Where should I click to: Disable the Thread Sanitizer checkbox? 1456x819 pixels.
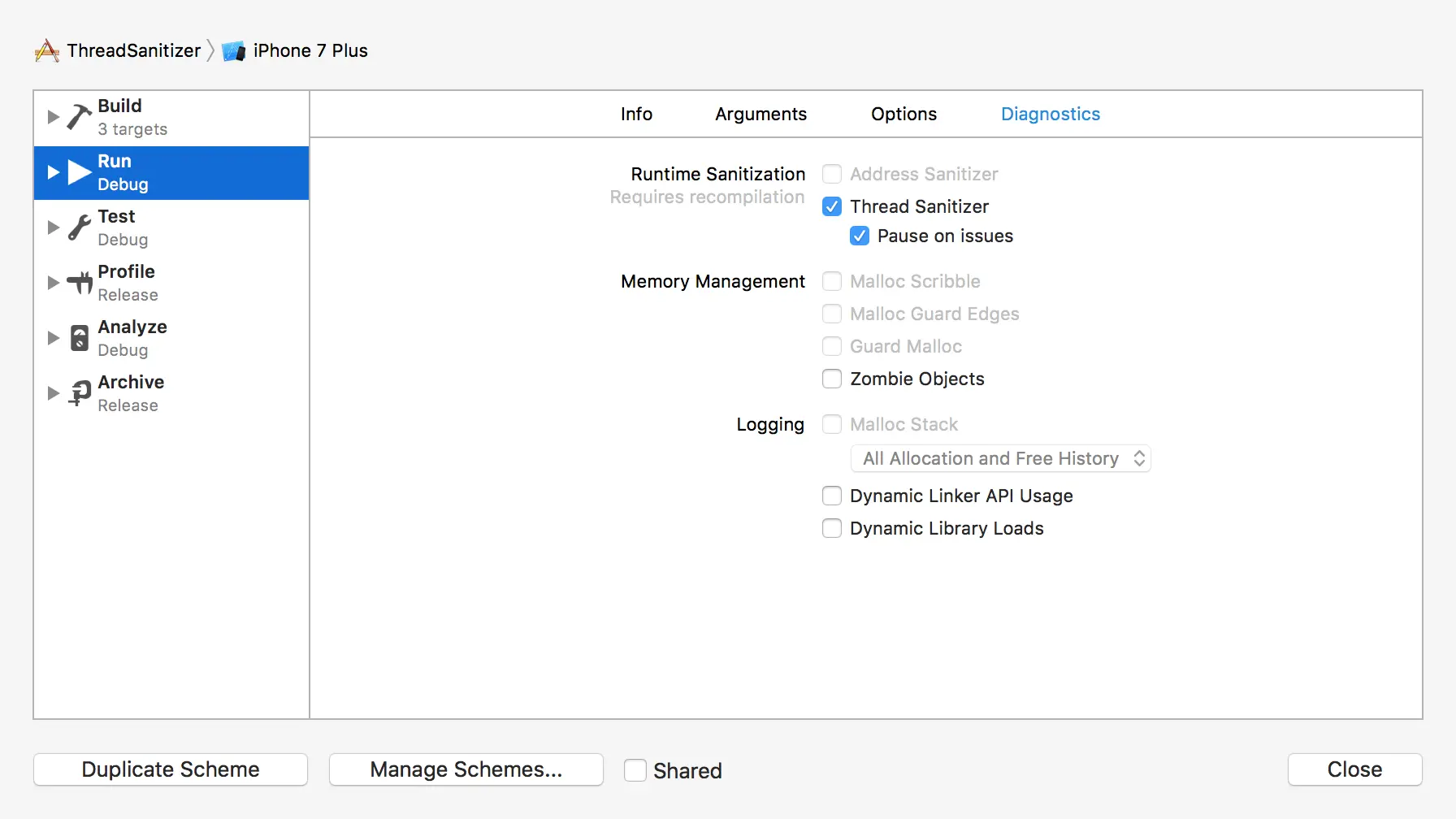[832, 206]
